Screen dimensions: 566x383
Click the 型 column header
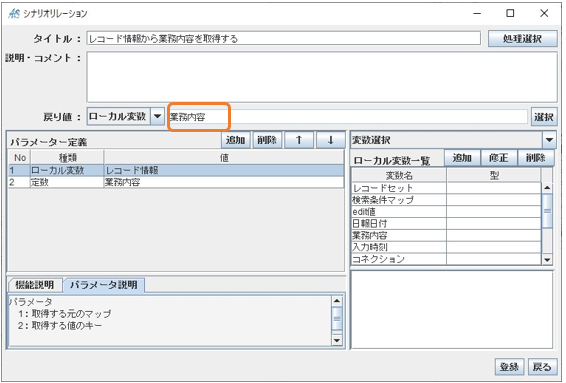tap(494, 175)
